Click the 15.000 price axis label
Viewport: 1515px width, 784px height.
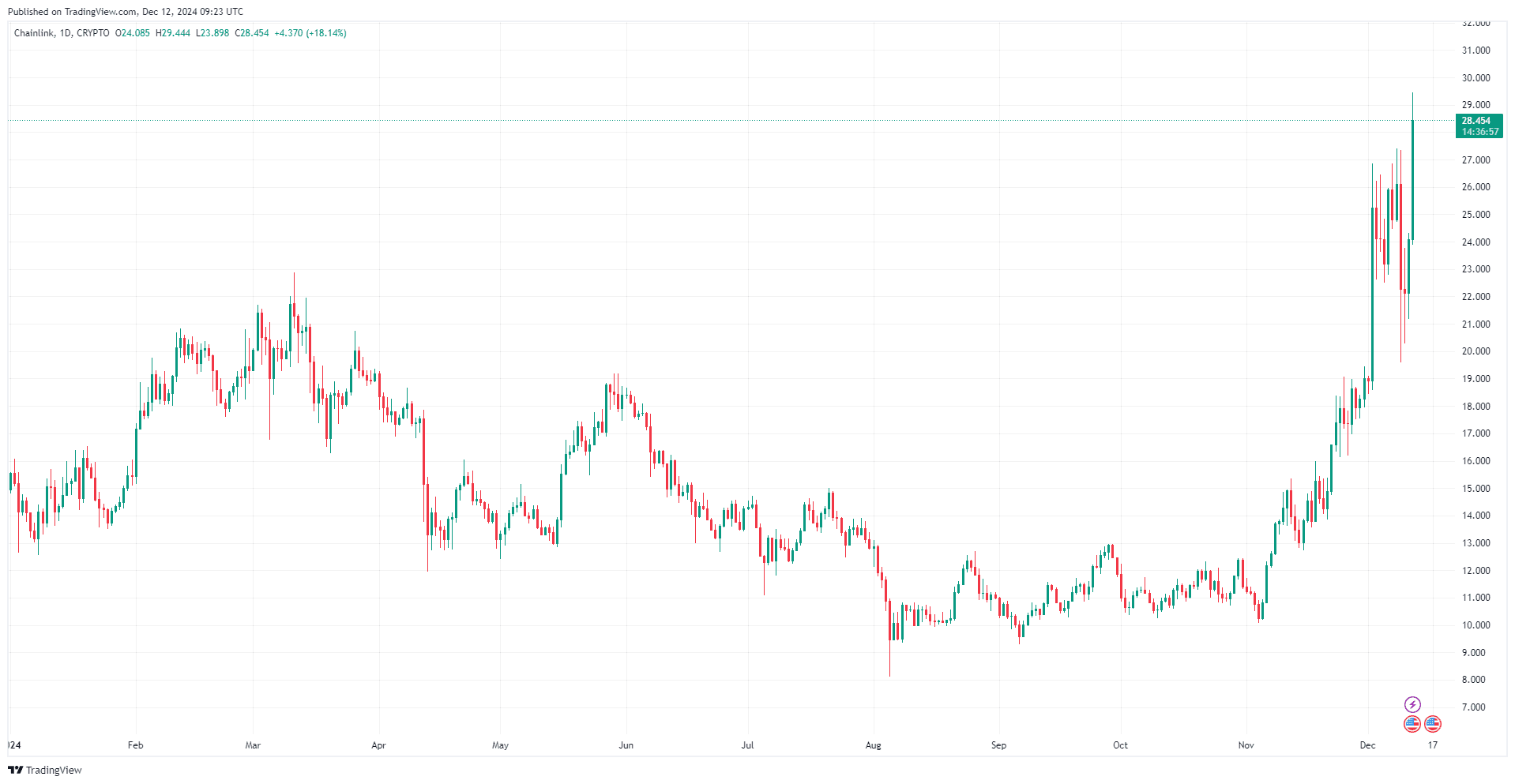[1476, 489]
